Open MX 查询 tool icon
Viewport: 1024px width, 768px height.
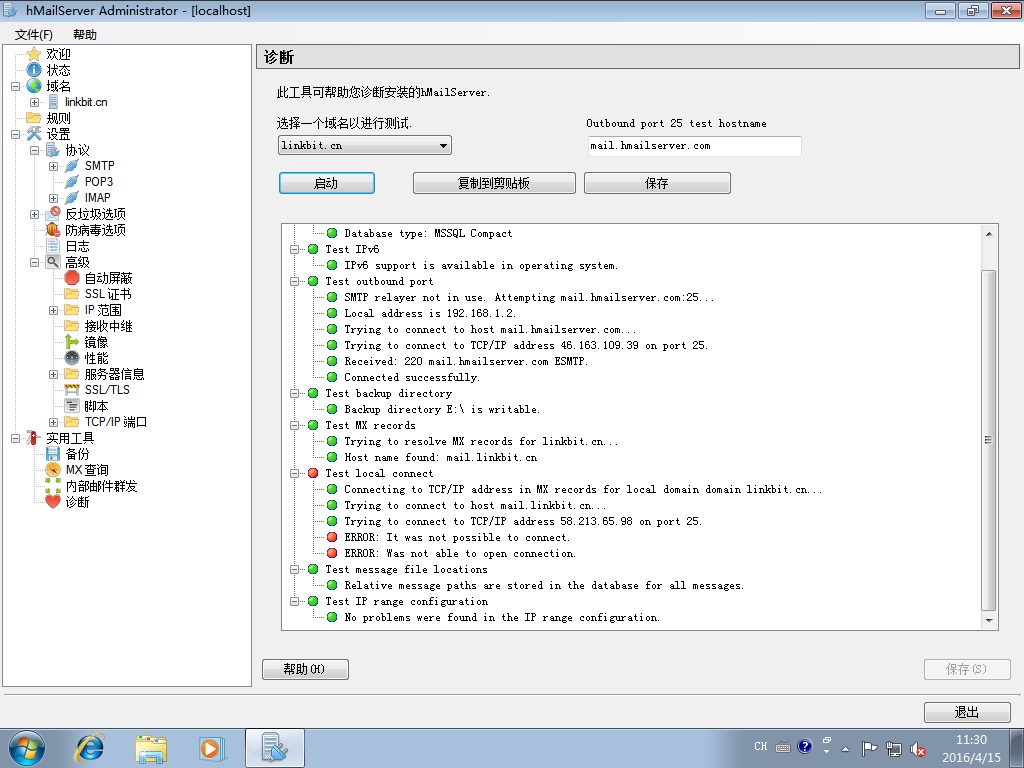tap(53, 470)
